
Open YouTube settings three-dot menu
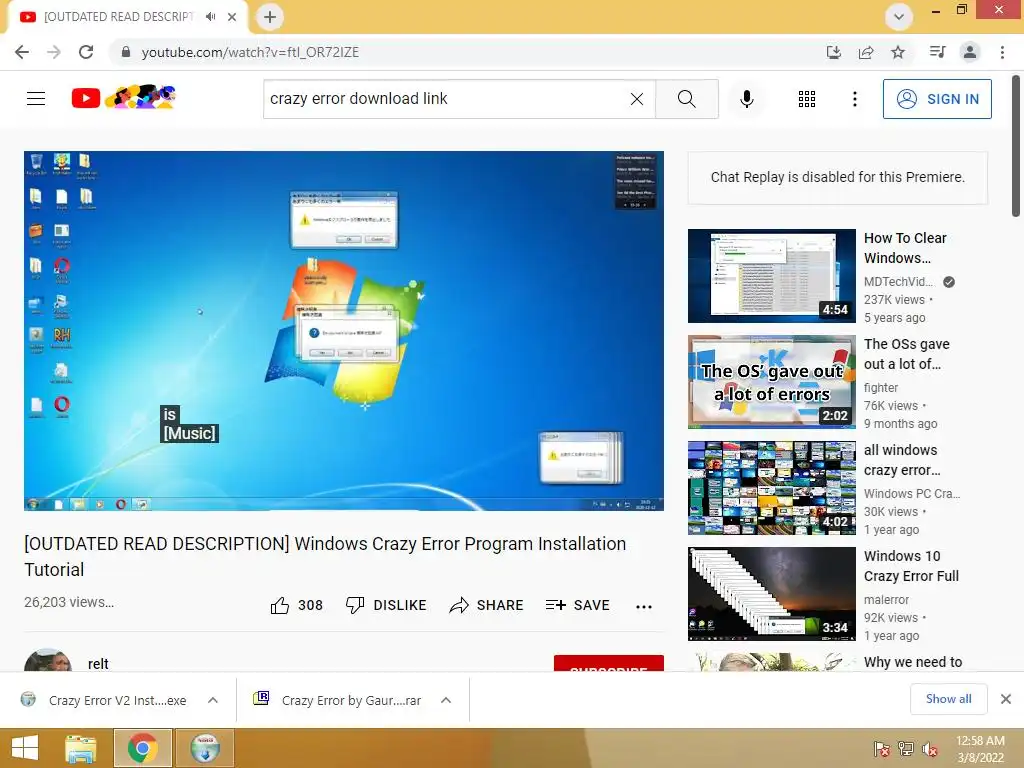pos(855,99)
